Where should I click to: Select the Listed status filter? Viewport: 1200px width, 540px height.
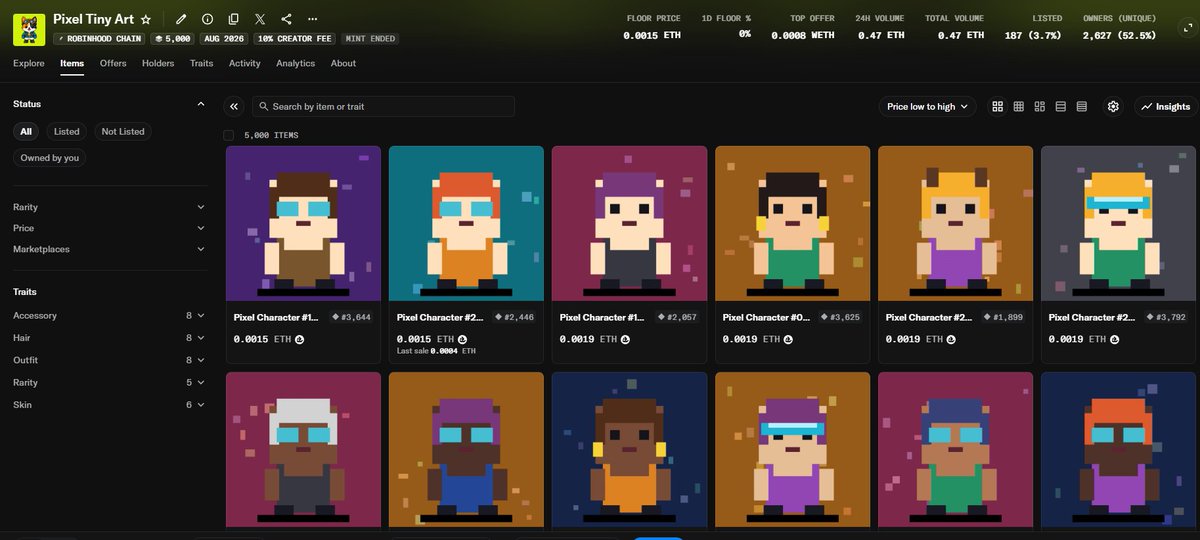click(67, 131)
